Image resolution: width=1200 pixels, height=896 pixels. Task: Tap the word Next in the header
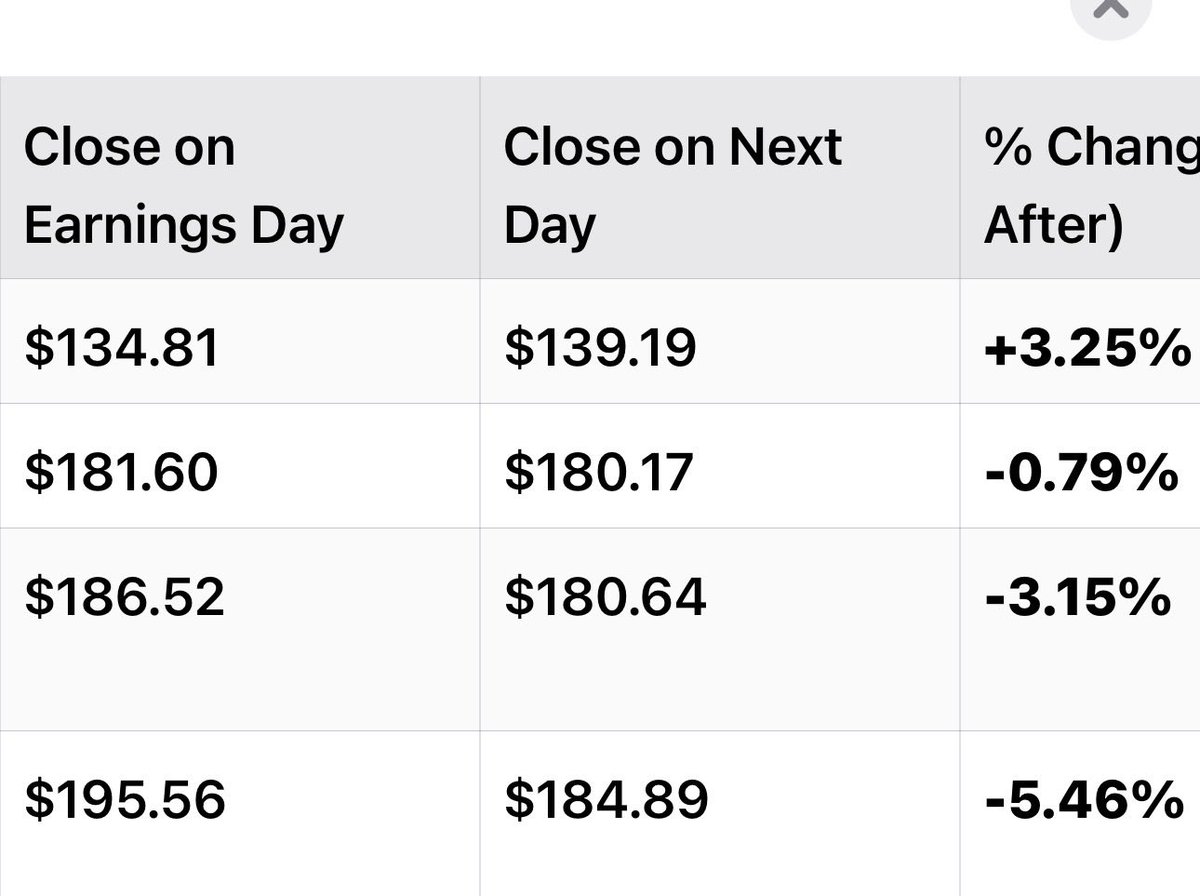pyautogui.click(x=785, y=148)
